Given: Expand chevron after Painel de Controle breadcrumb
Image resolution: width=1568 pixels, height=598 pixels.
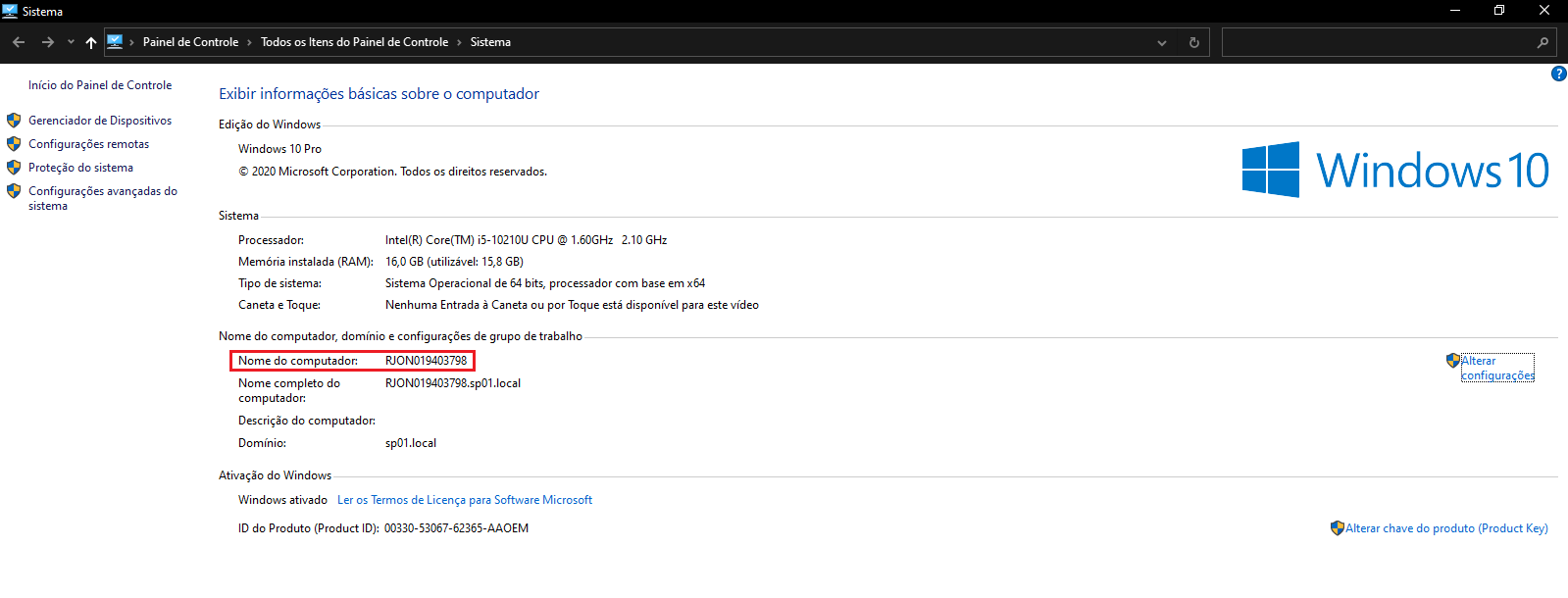Looking at the screenshot, I should pyautogui.click(x=249, y=42).
